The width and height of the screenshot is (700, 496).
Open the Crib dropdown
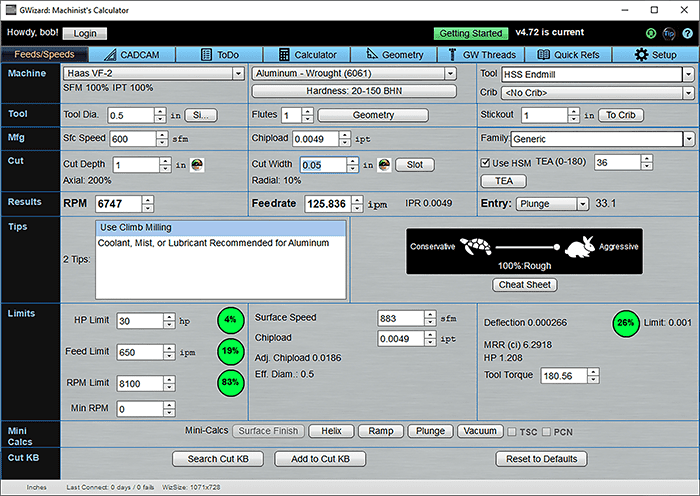[x=688, y=93]
